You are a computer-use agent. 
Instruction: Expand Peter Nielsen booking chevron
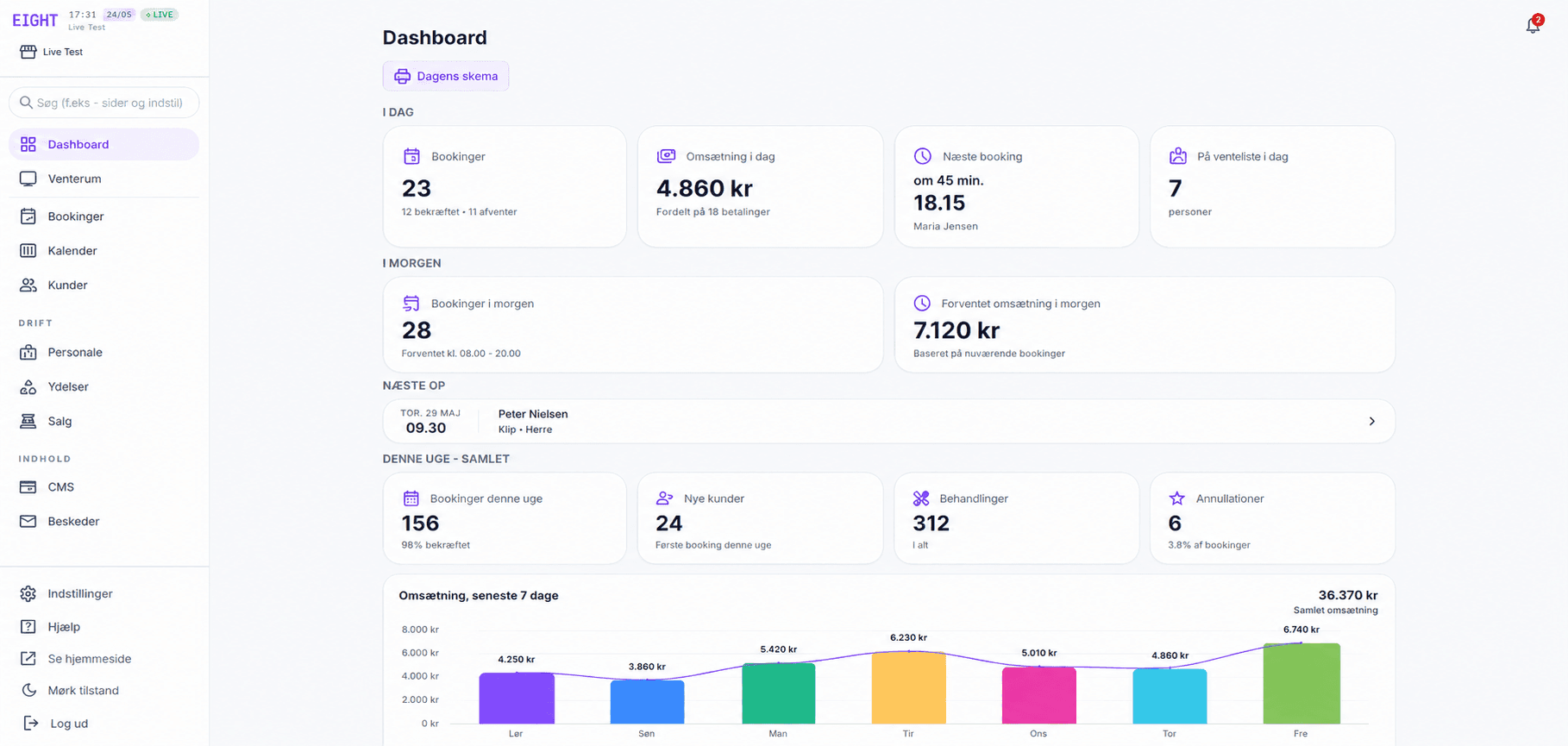point(1371,422)
